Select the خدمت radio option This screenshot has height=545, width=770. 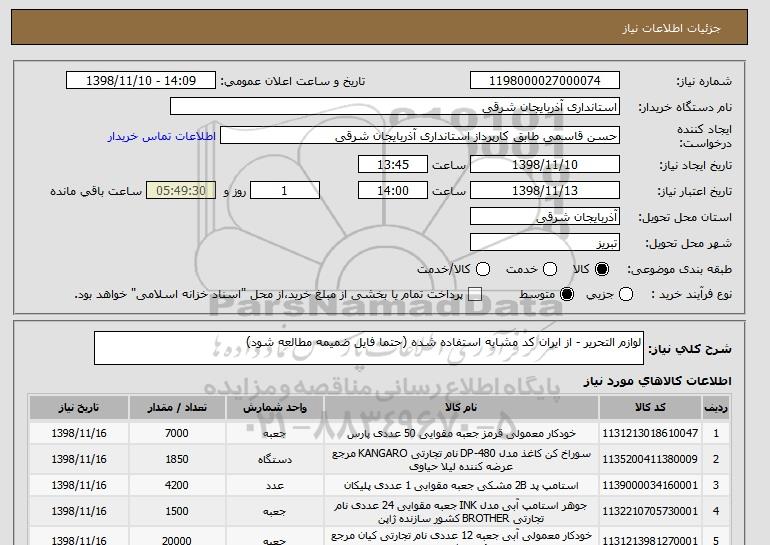(550, 269)
